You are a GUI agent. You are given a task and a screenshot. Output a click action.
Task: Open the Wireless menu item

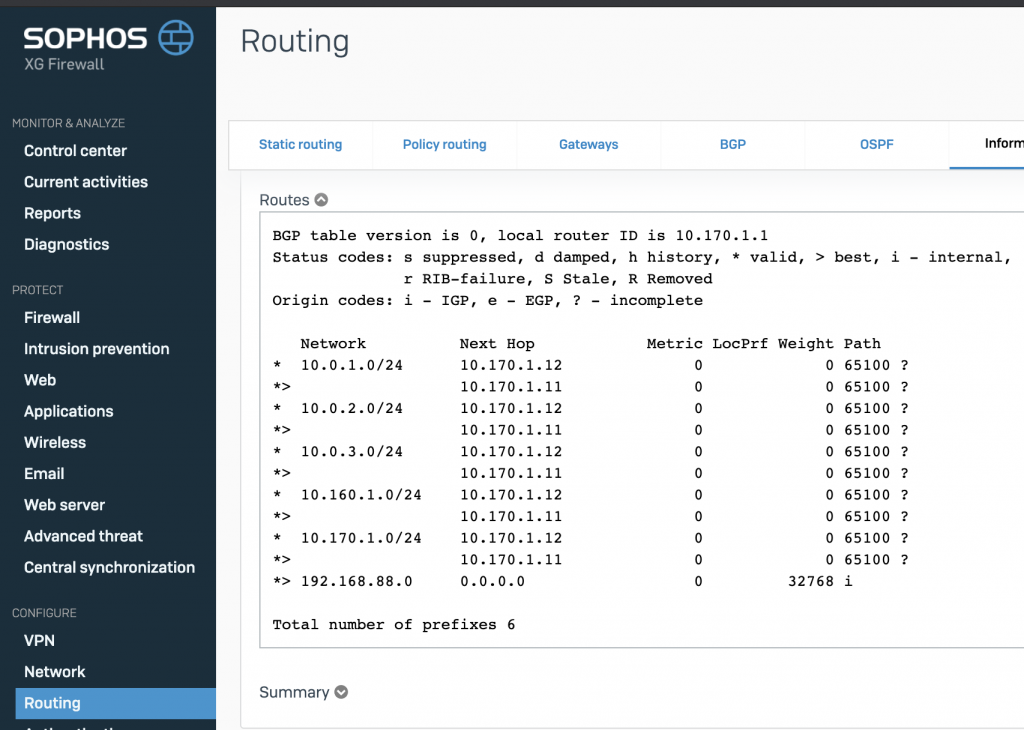(x=55, y=443)
